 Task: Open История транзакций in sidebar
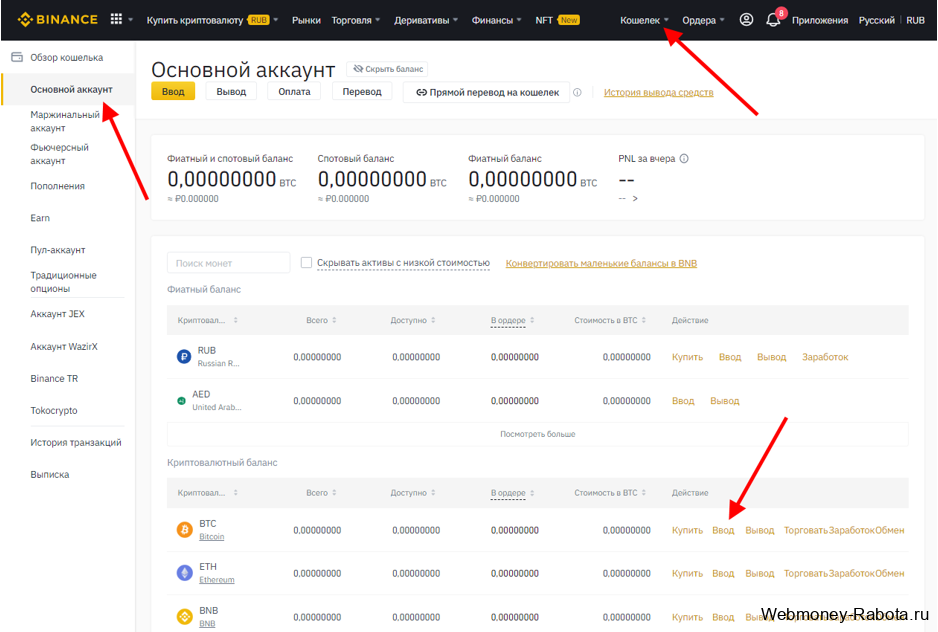(75, 442)
